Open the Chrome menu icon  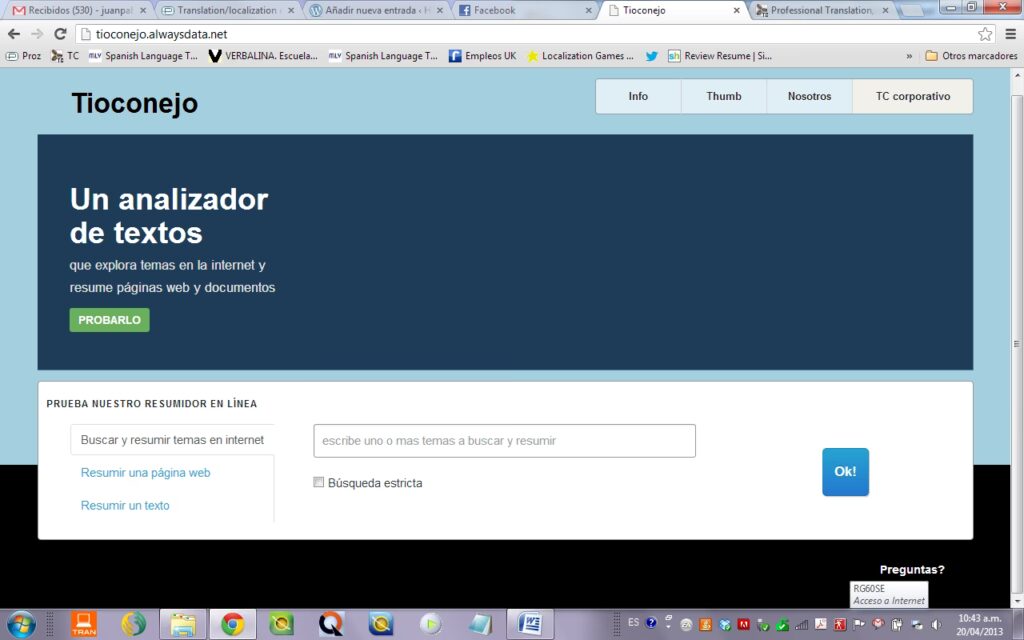tap(1009, 34)
